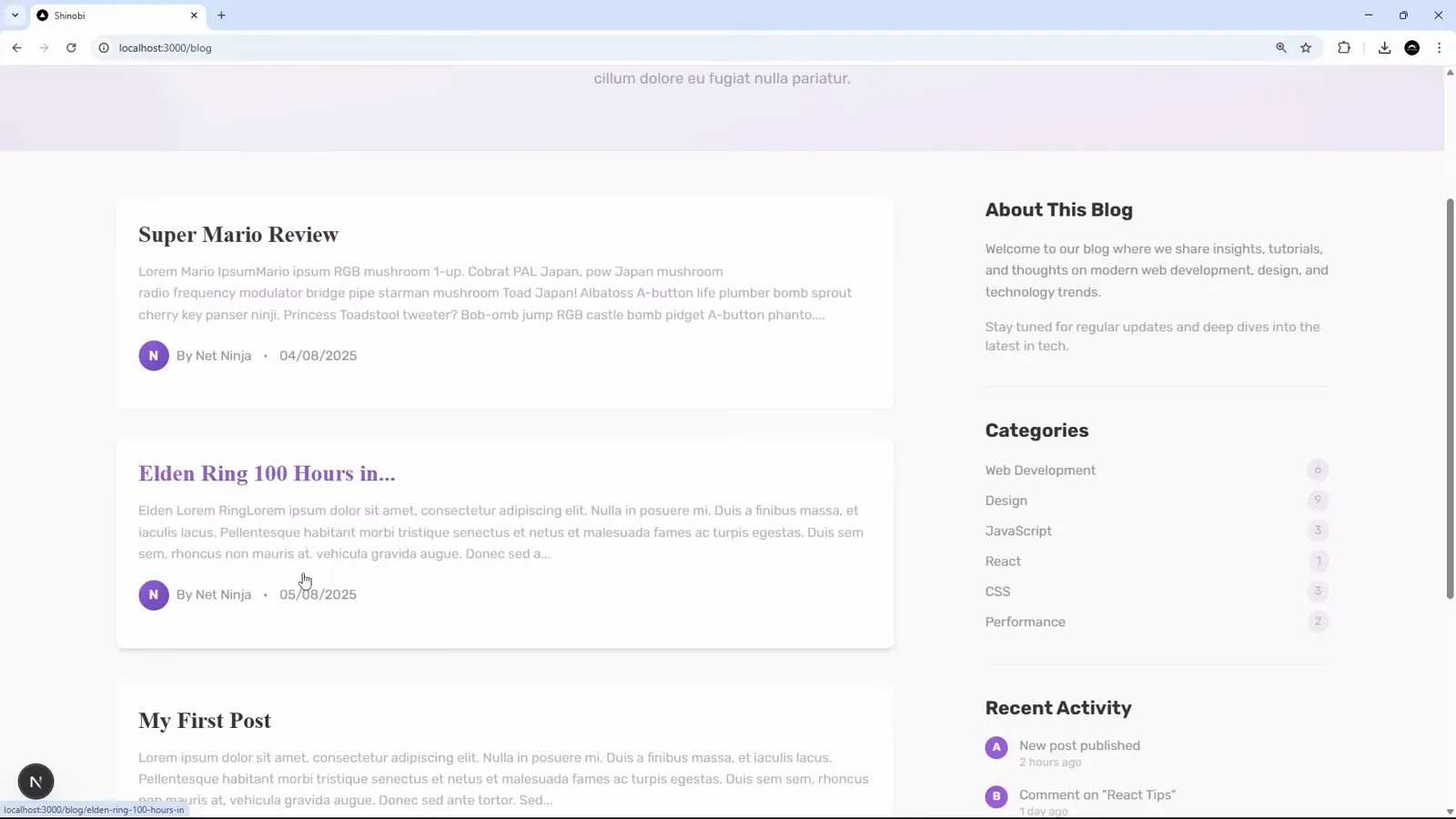The image size is (1456, 819).
Task: Click the Net Ninja avatar on Elden Ring post
Action: point(154,595)
